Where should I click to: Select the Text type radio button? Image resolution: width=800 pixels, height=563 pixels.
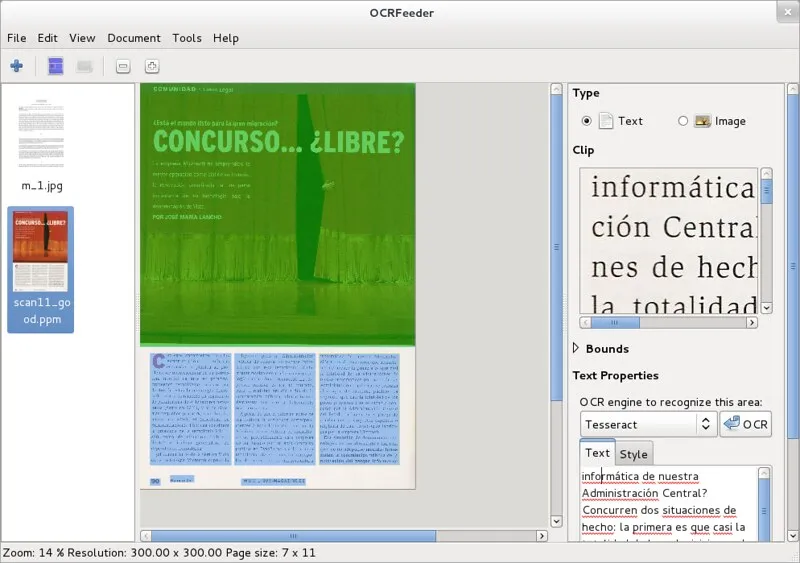[587, 121]
